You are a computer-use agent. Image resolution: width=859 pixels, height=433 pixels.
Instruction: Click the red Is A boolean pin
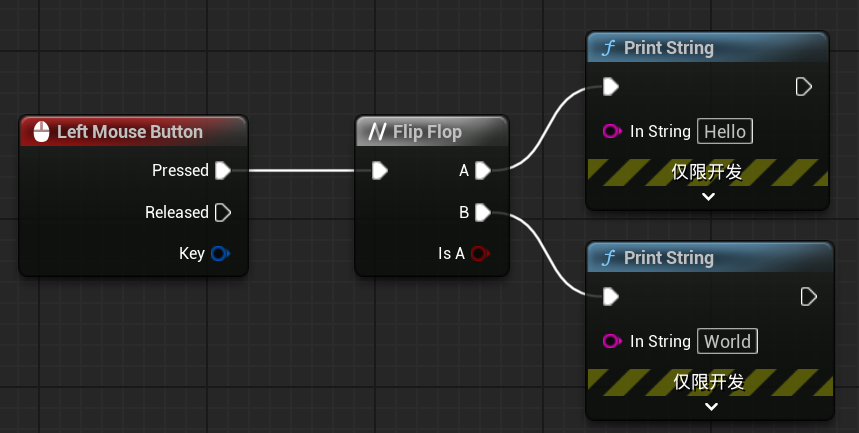(480, 254)
